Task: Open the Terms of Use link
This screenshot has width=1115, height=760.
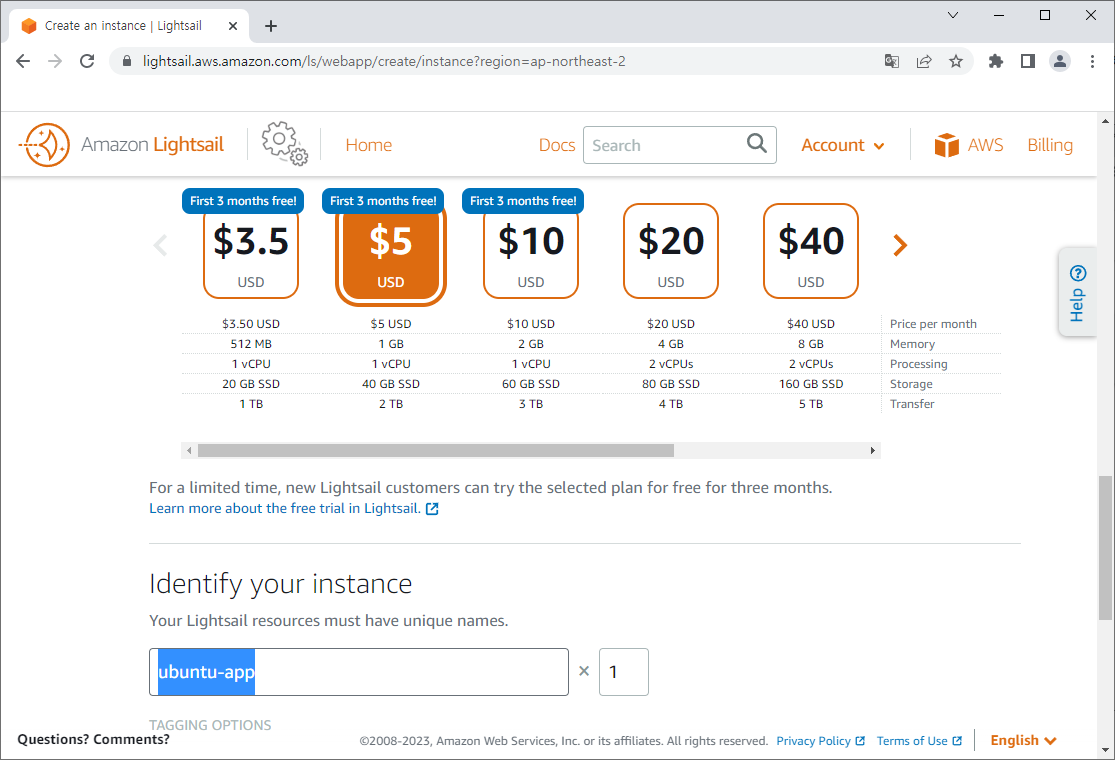Action: 912,741
